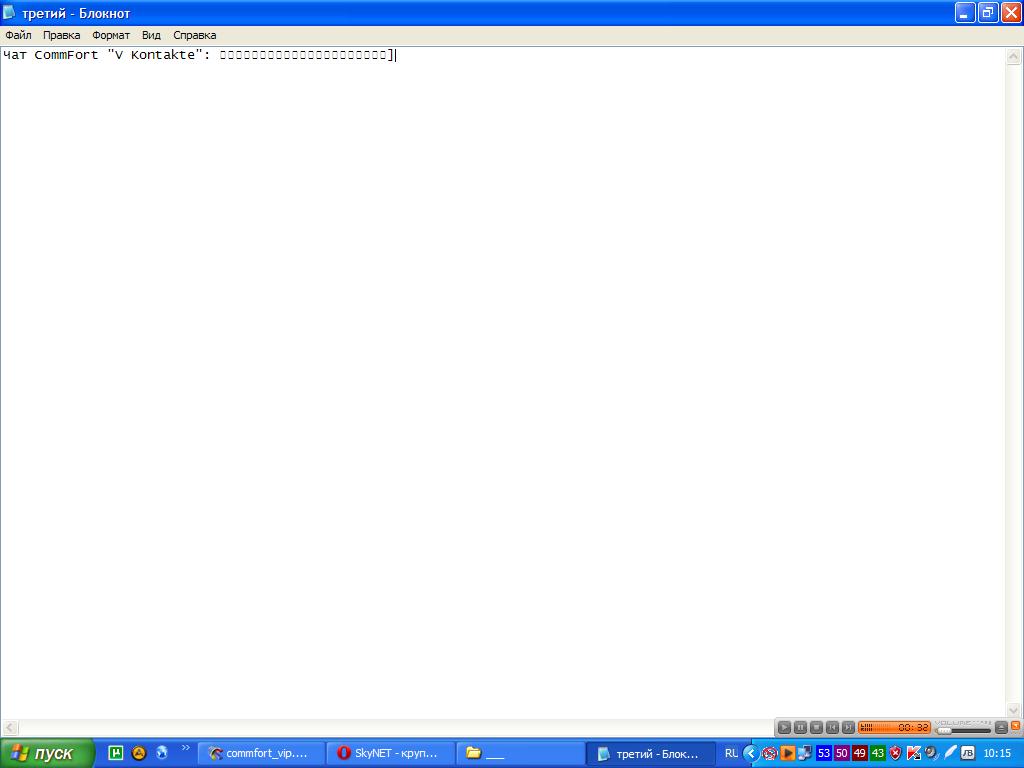Switch to commfort_vip taskbar window

262,753
